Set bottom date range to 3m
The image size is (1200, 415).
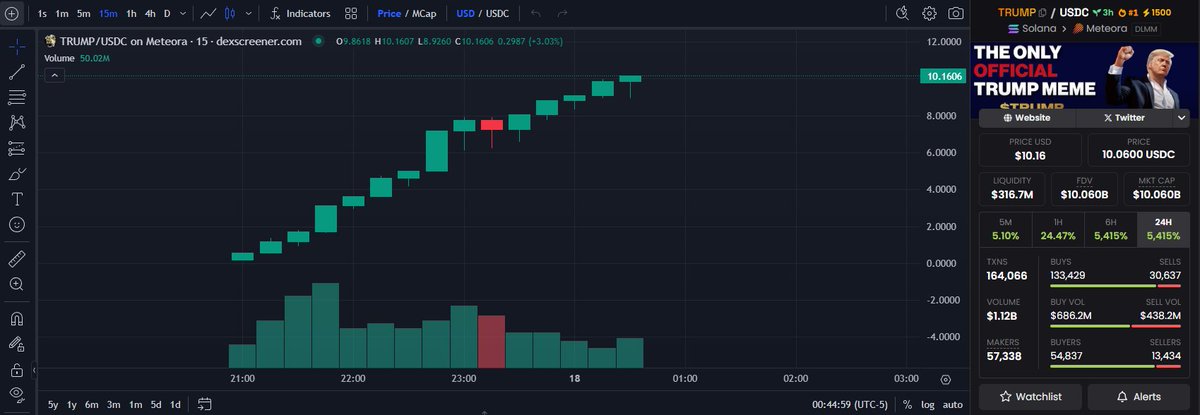pos(114,404)
